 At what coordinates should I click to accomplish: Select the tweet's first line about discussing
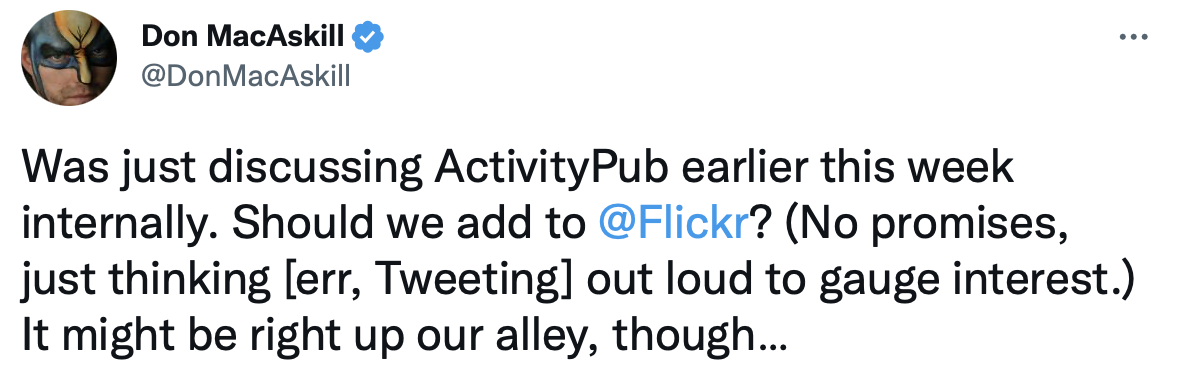[x=518, y=170]
